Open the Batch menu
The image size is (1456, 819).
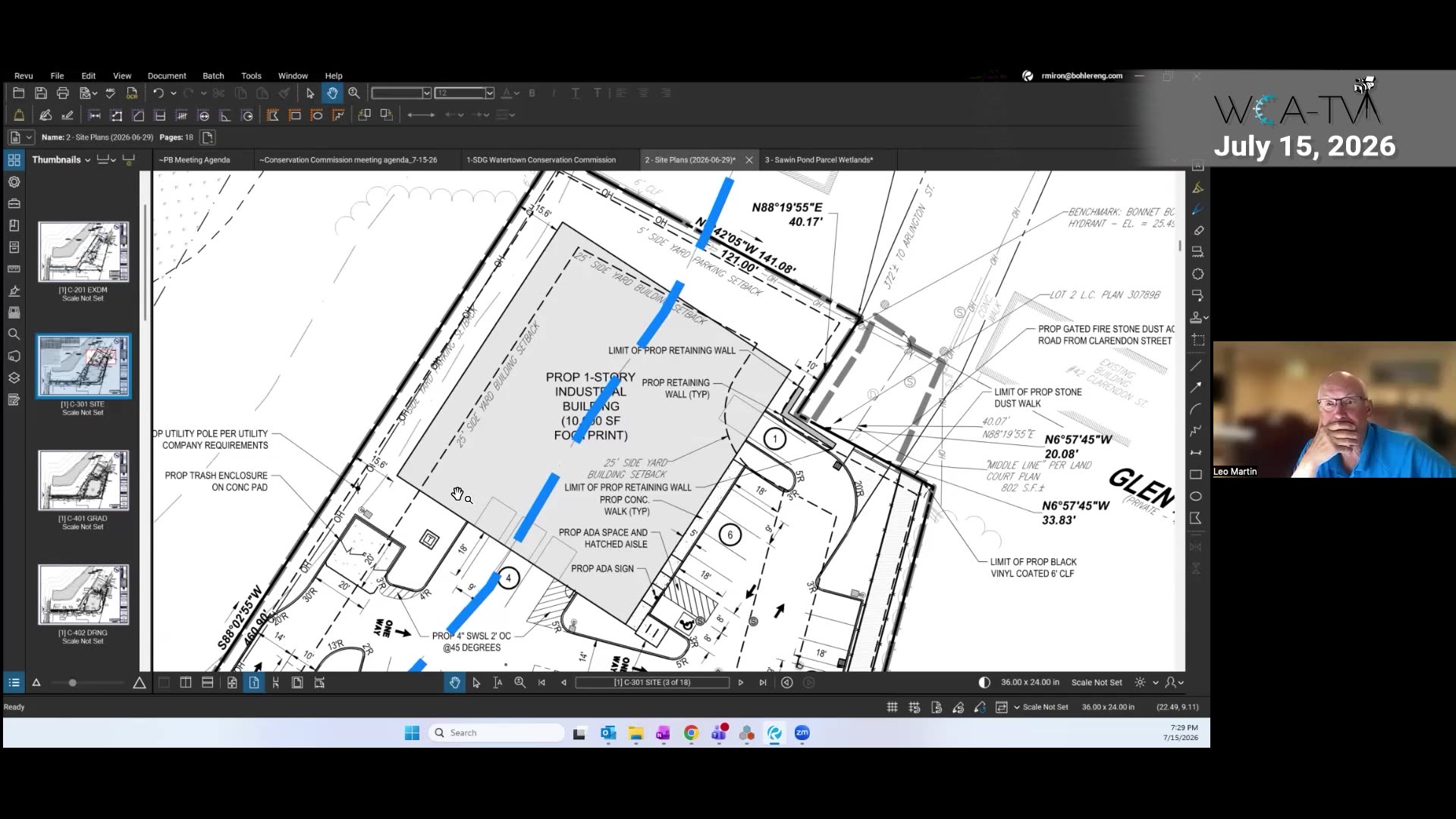pos(213,76)
